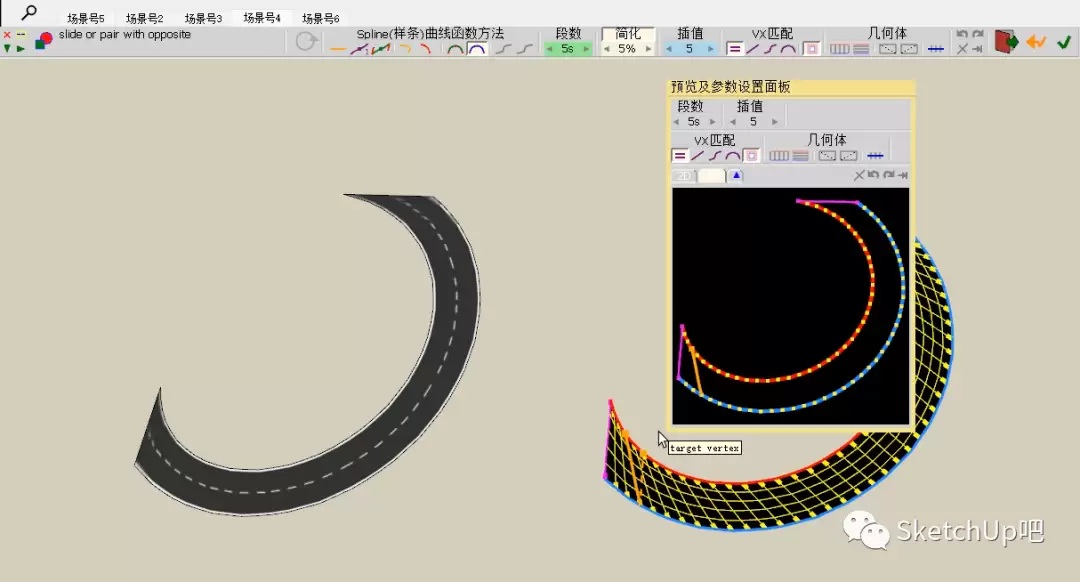
Task: Switch to scene tab 场景号3
Action: pyautogui.click(x=203, y=18)
